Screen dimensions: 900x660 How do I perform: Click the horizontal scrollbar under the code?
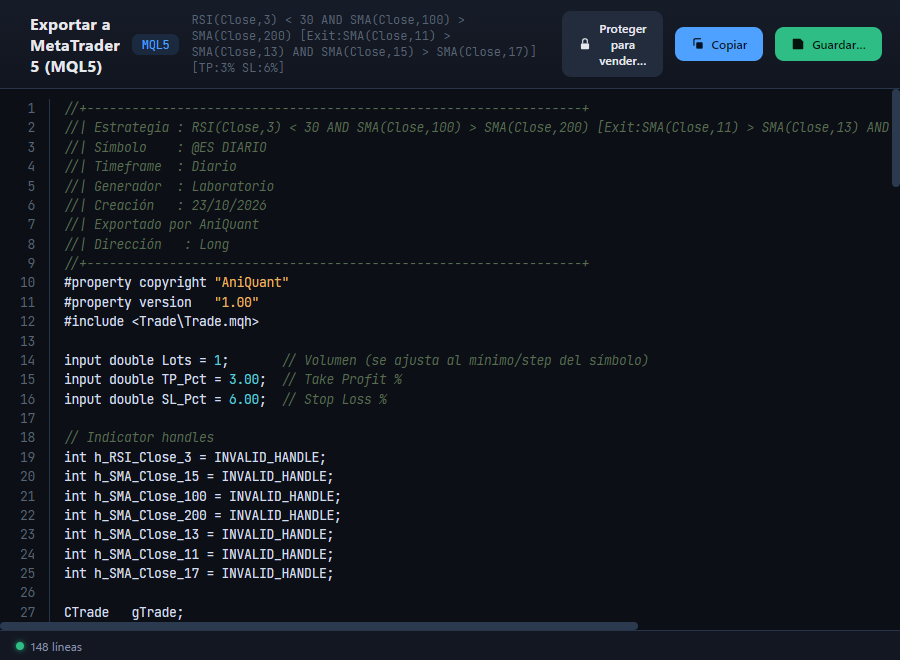[319, 626]
